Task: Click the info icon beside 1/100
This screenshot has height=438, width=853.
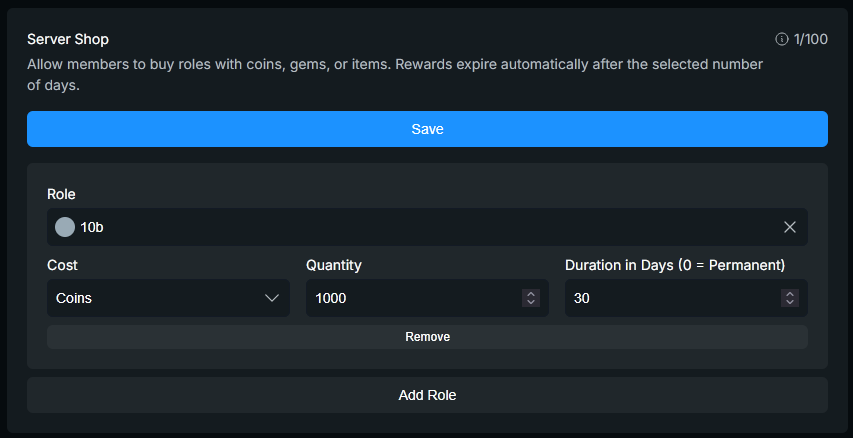Action: click(x=782, y=39)
